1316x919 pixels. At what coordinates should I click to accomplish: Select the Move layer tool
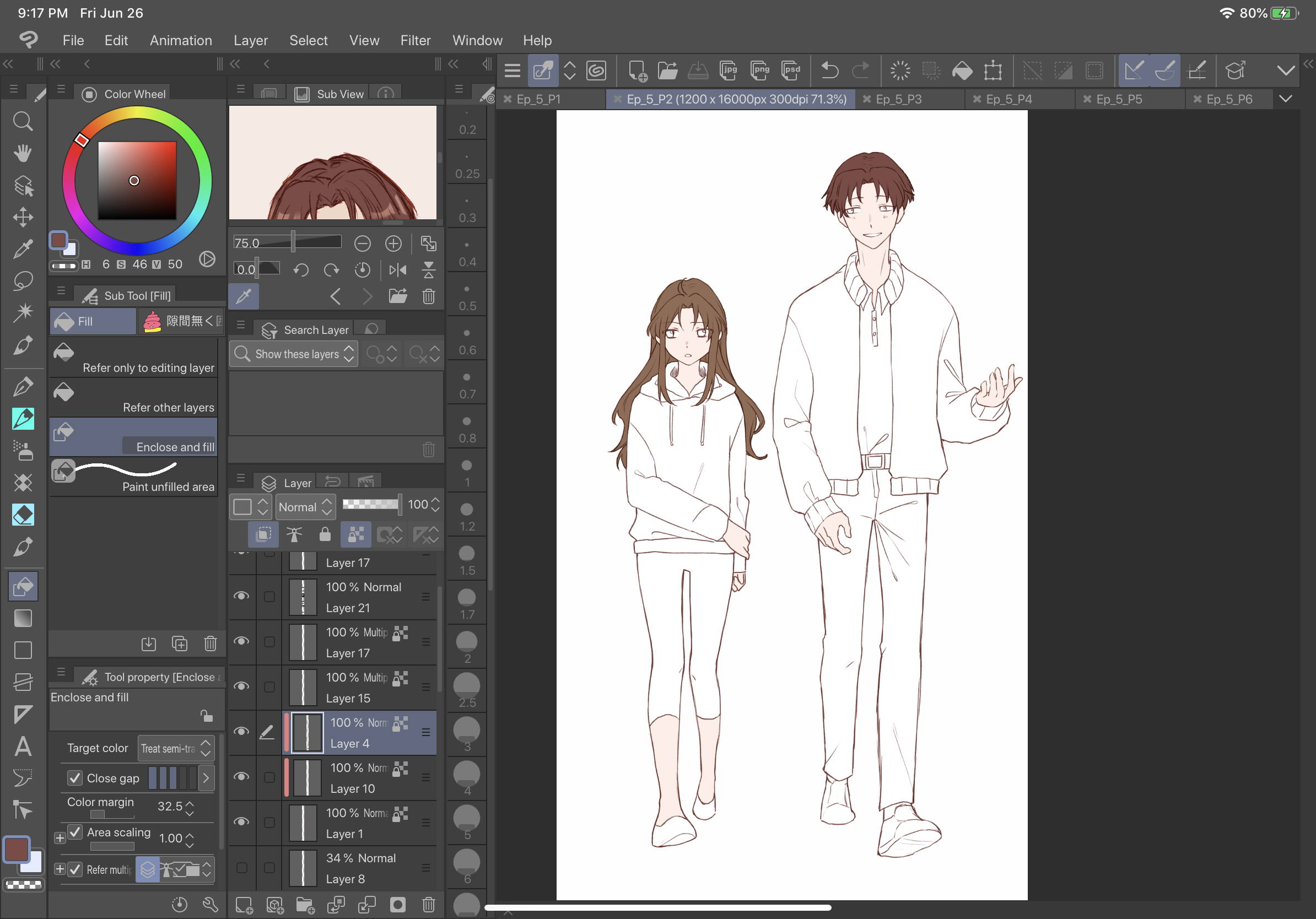(23, 217)
